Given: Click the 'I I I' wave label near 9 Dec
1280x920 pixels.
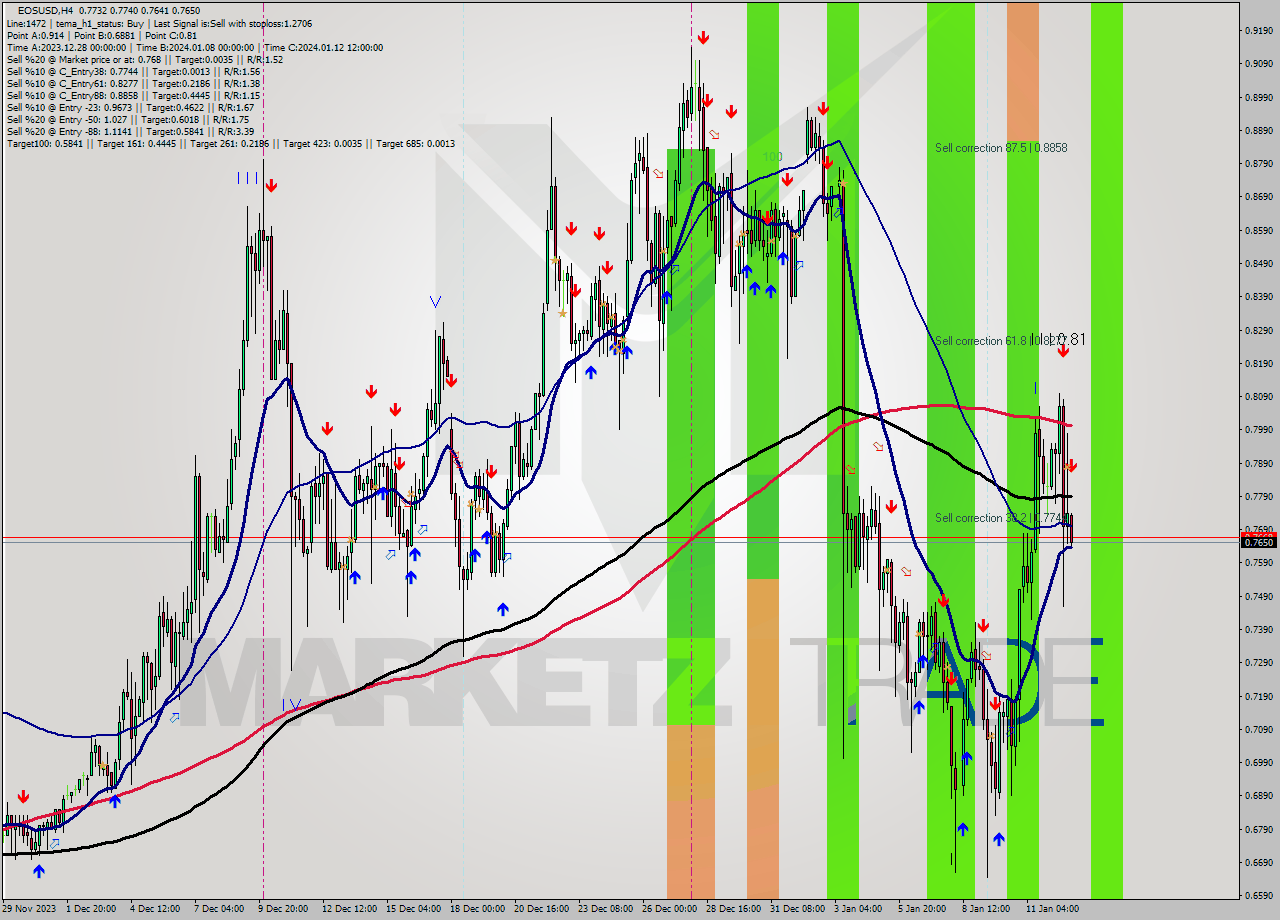Looking at the screenshot, I should 247,178.
